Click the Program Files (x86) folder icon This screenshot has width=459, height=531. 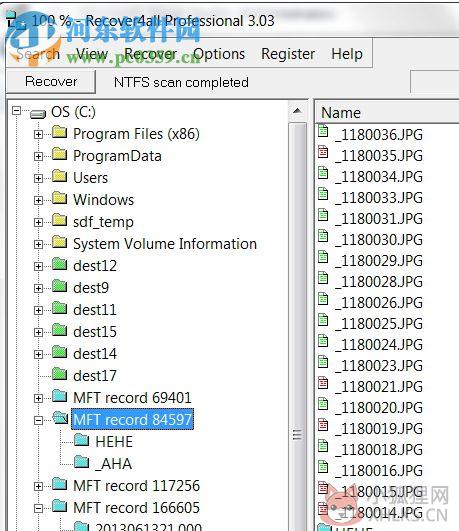click(x=60, y=132)
